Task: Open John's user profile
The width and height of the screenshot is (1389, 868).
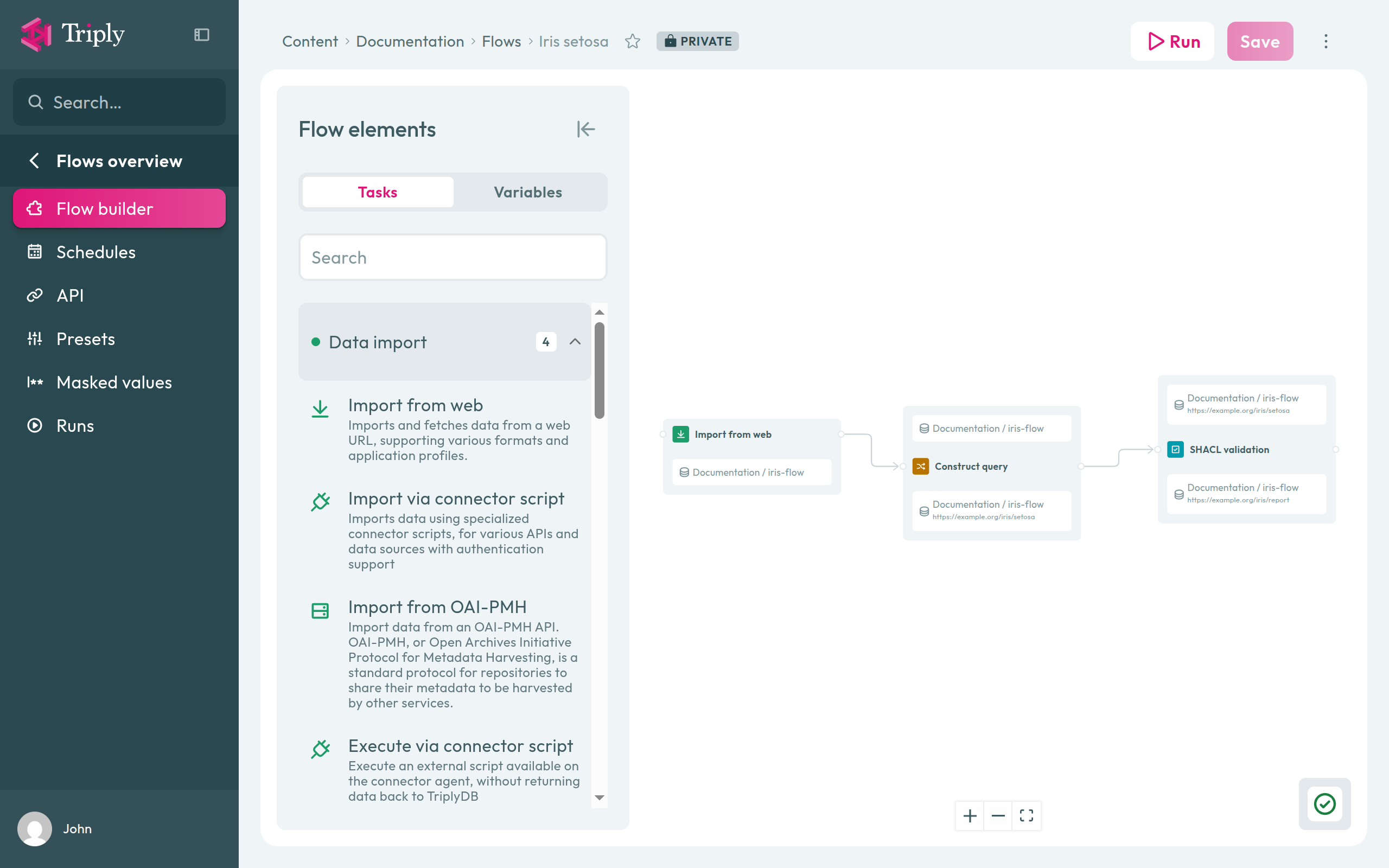Action: click(55, 828)
